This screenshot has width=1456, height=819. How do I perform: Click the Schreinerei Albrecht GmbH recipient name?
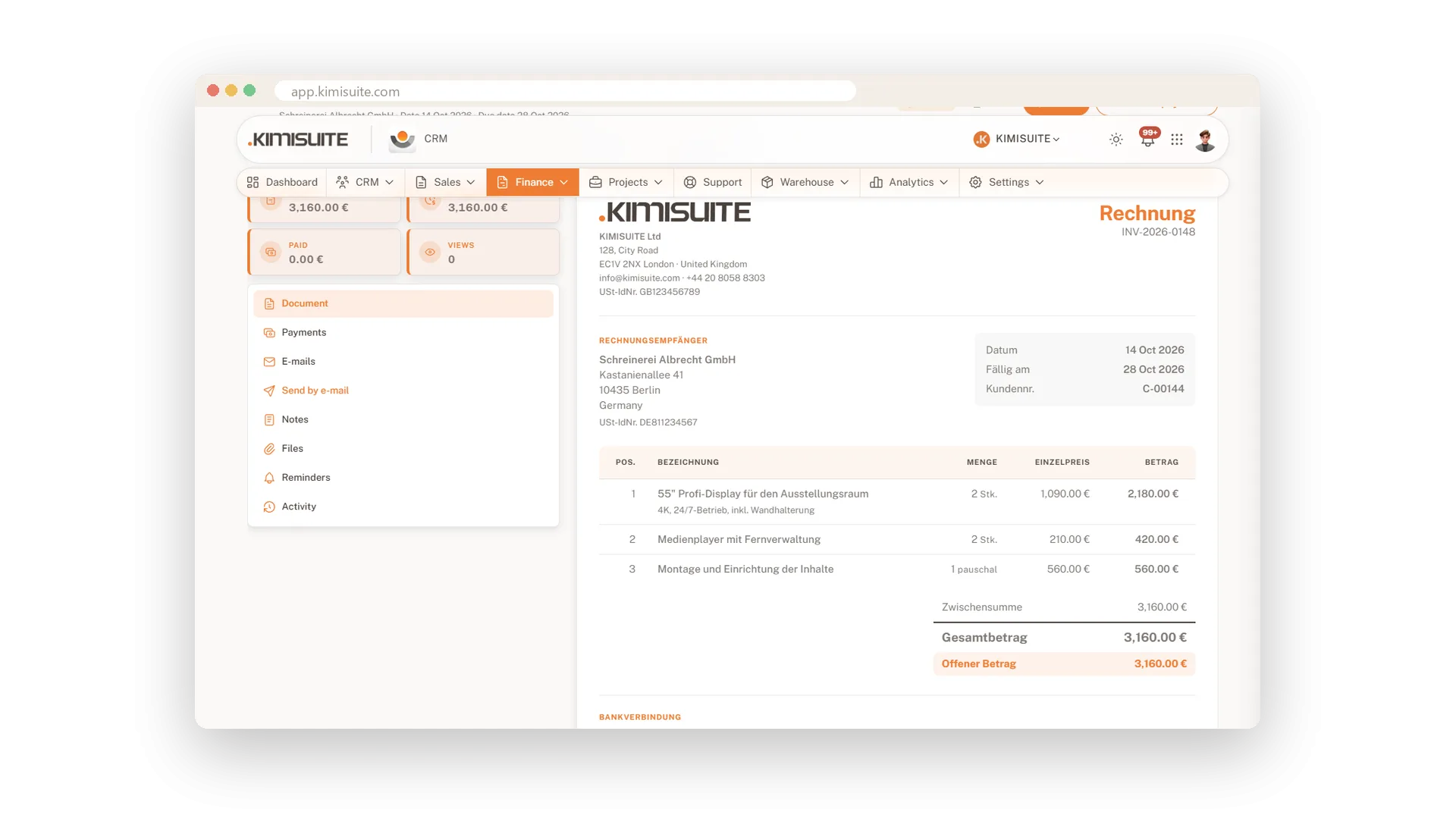[x=667, y=359]
